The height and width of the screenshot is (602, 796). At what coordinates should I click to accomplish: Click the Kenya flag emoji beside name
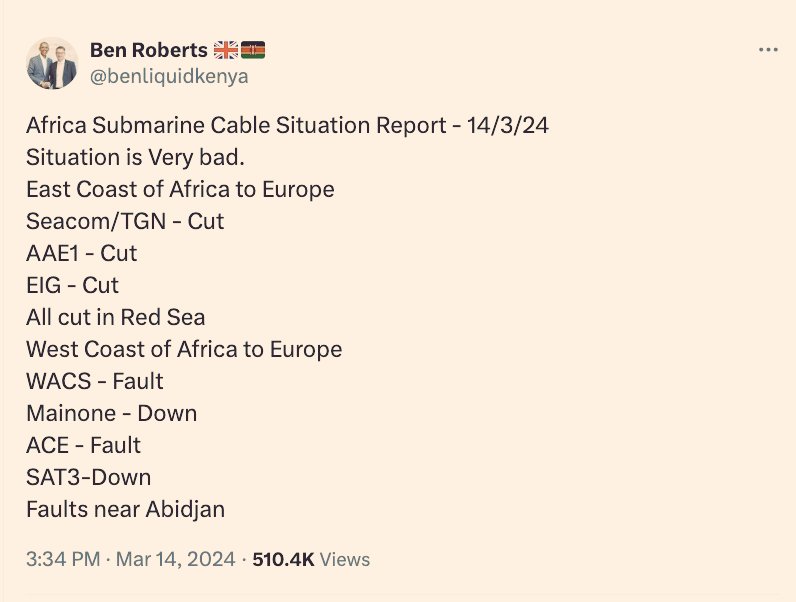[253, 50]
